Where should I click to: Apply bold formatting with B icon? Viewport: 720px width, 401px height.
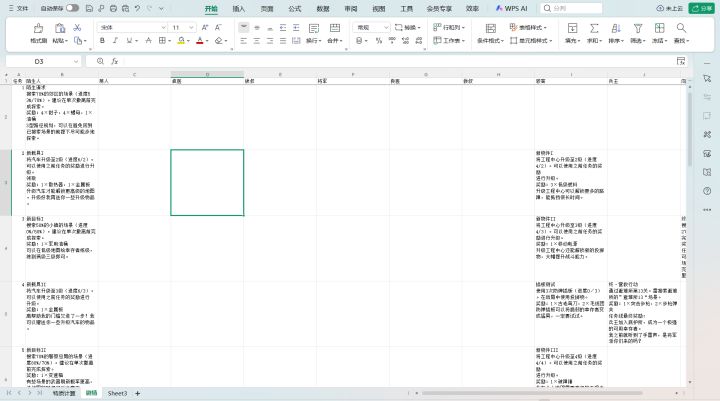tap(104, 41)
